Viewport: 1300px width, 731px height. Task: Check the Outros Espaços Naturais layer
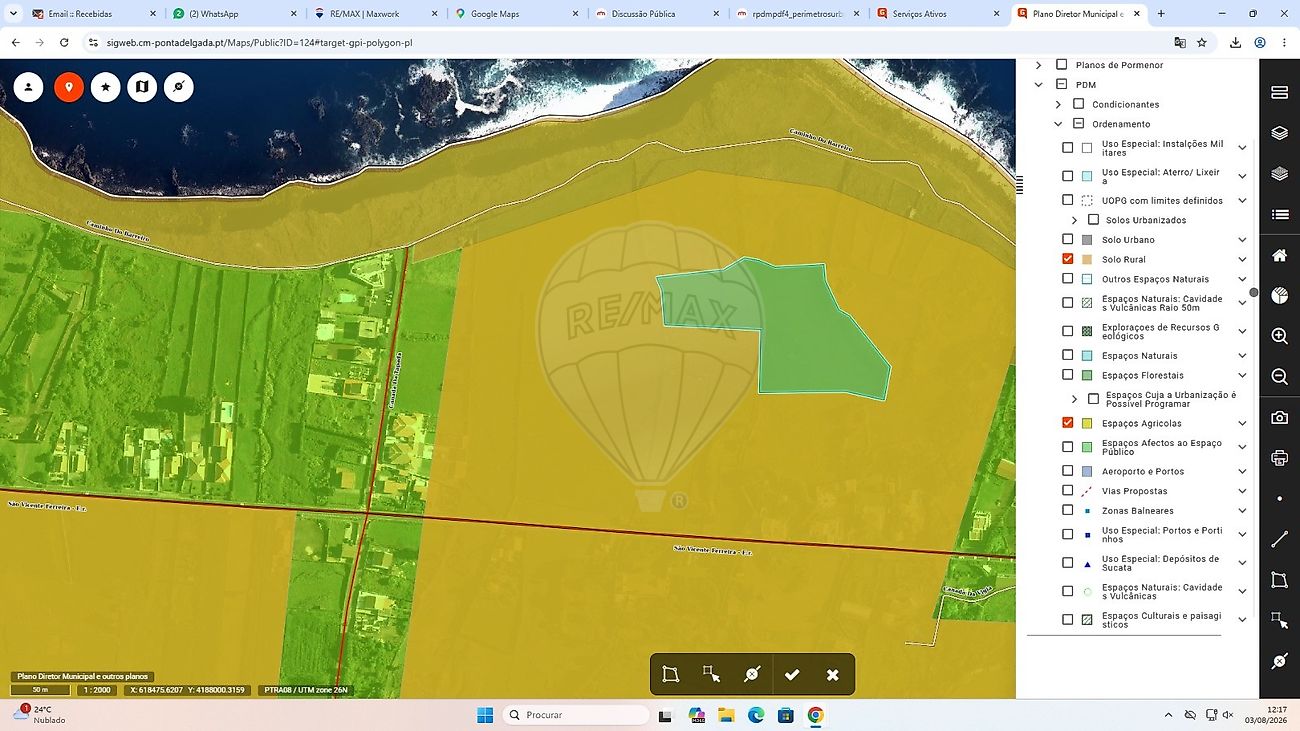(1068, 279)
